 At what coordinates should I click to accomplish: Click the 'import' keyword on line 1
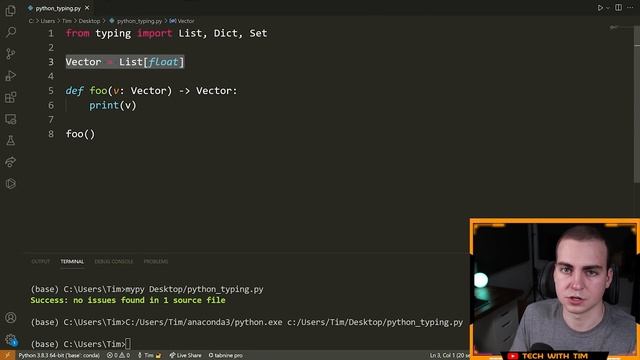(155, 33)
